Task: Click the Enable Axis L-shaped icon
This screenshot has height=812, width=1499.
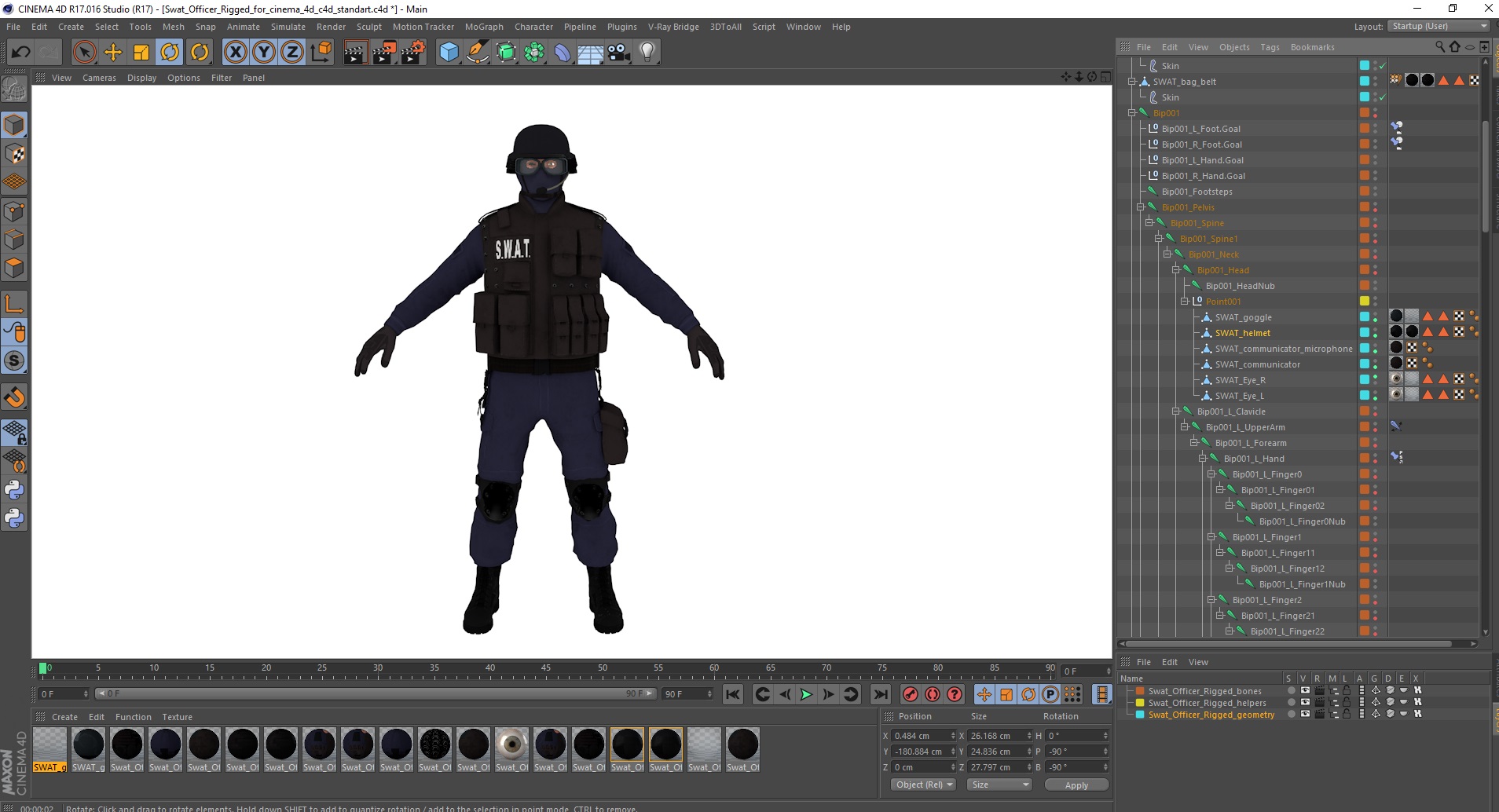Action: point(15,304)
